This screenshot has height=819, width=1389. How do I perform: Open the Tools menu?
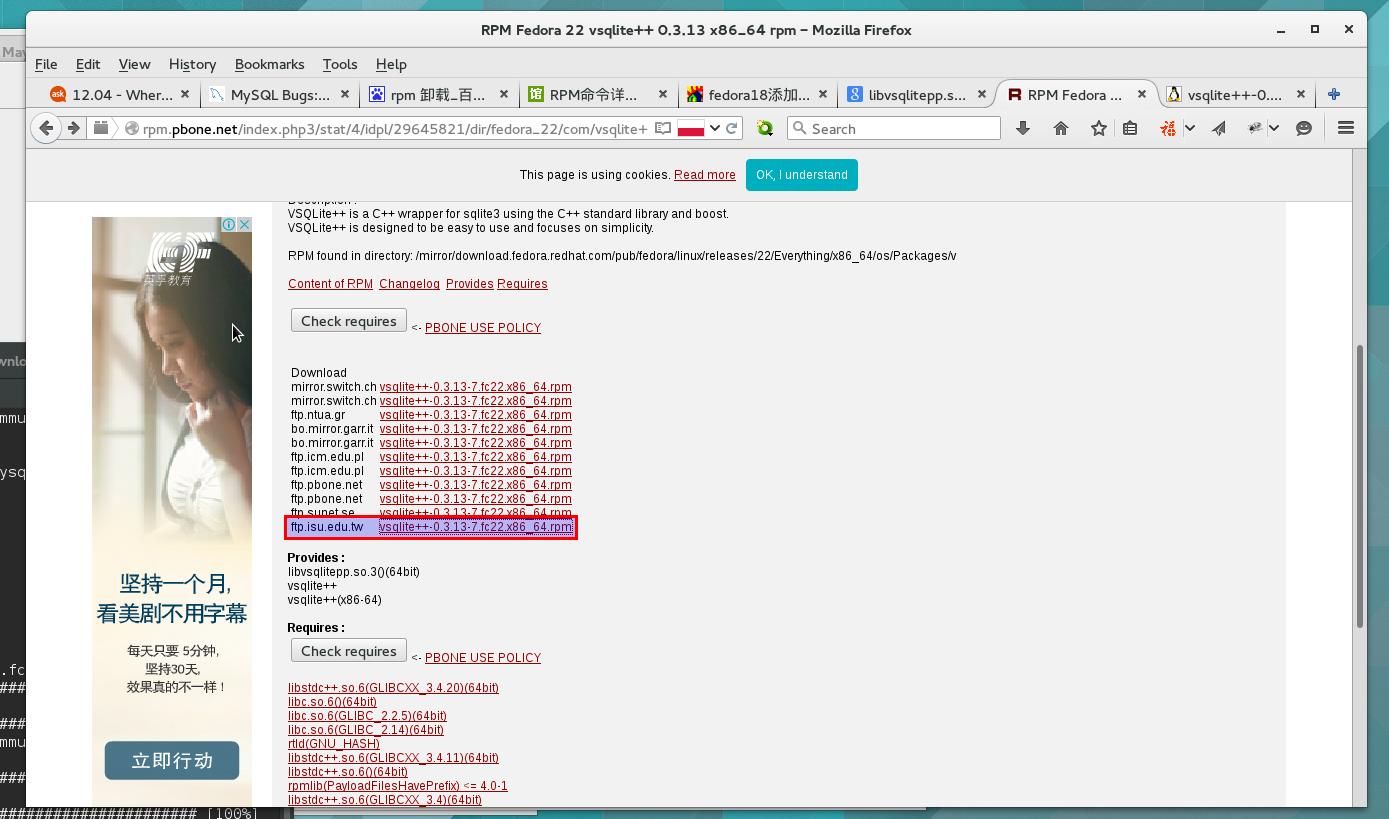click(x=340, y=64)
